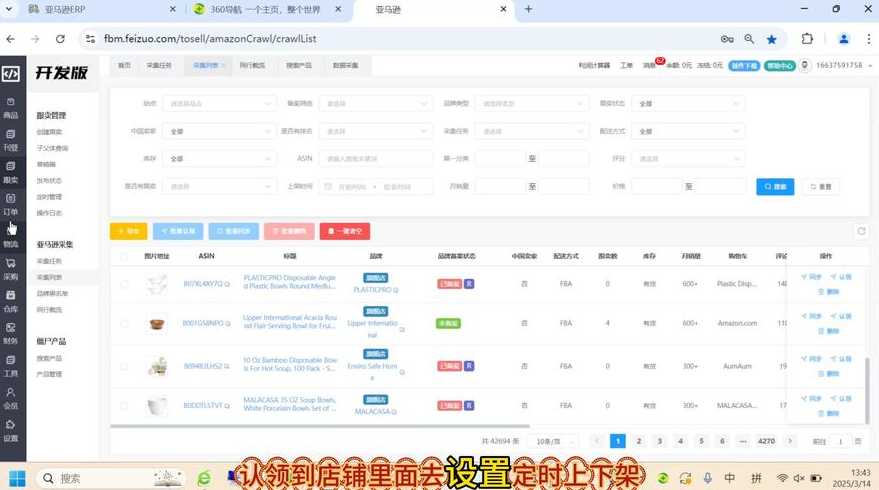Open the 10条/页 page size dropdown
Viewport: 879px width, 490px height.
point(554,442)
